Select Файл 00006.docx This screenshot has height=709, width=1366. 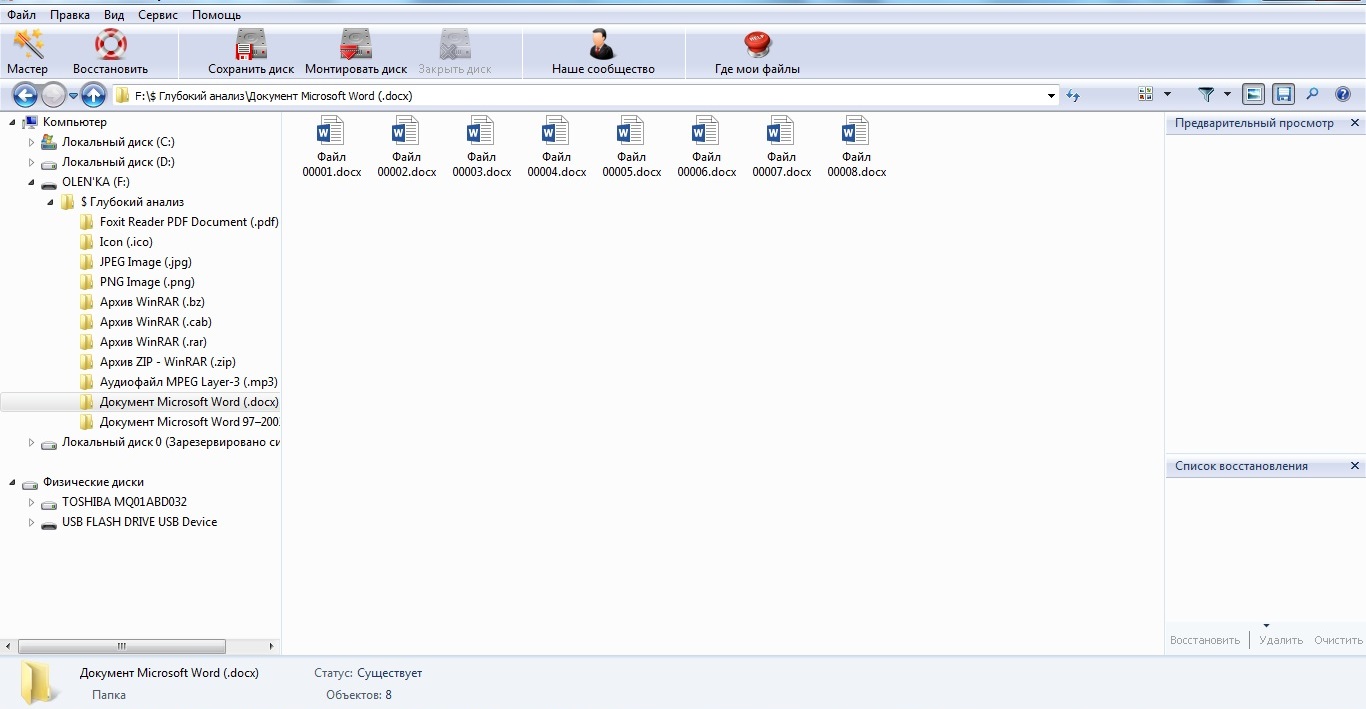(707, 147)
